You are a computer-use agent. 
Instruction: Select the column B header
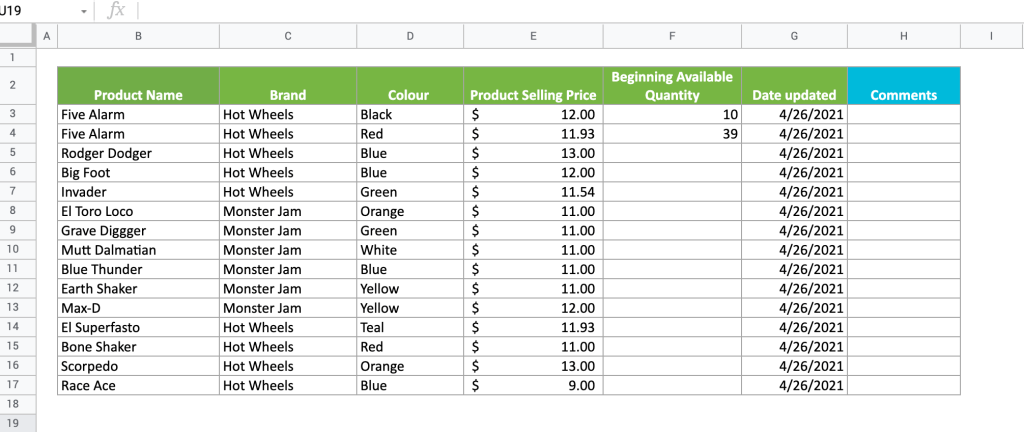pyautogui.click(x=138, y=36)
